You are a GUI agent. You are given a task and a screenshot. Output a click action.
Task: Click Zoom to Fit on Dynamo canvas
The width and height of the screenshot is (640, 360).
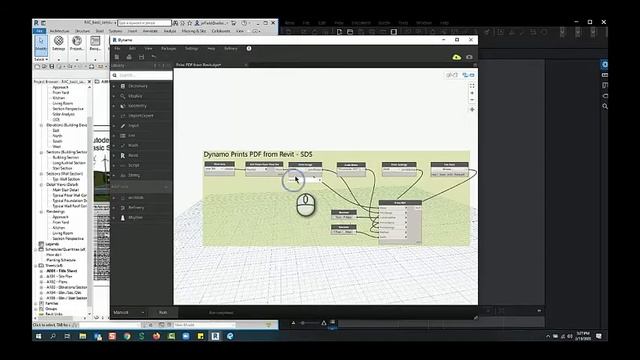pyautogui.click(x=472, y=86)
